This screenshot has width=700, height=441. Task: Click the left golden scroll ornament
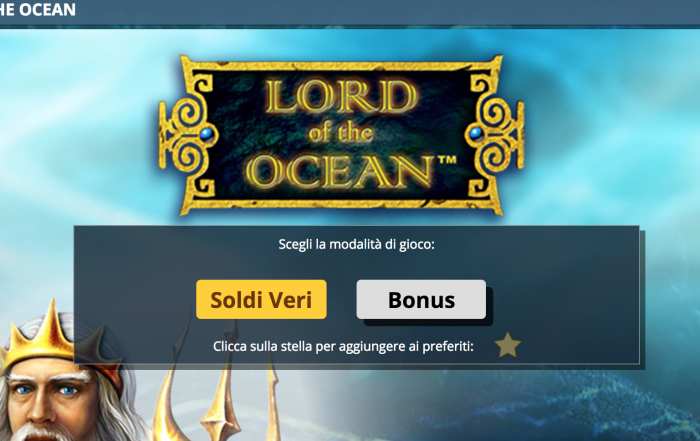click(x=186, y=134)
